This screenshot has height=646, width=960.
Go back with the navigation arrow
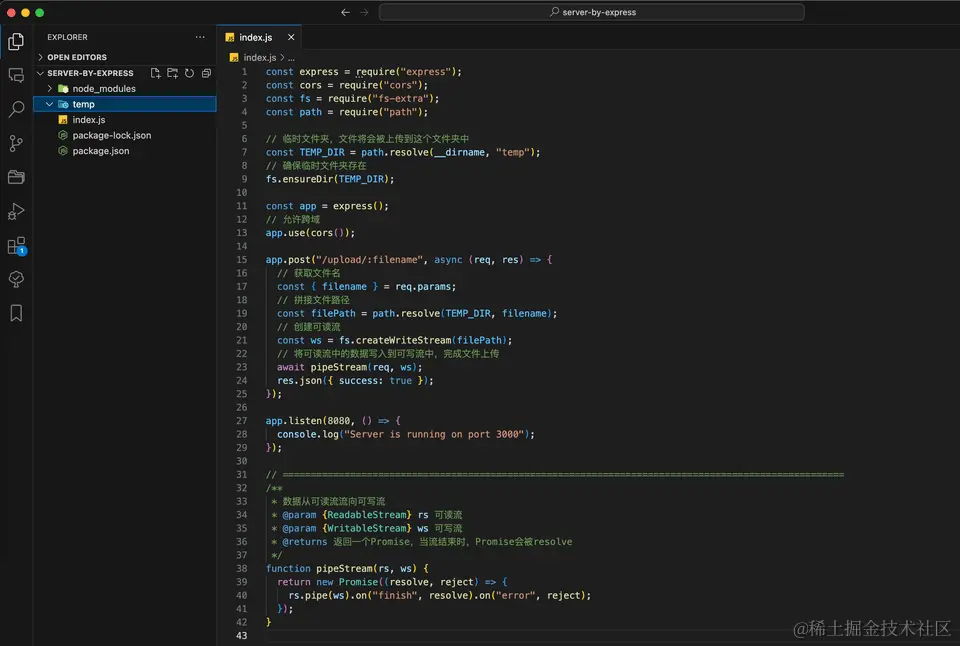coord(345,12)
